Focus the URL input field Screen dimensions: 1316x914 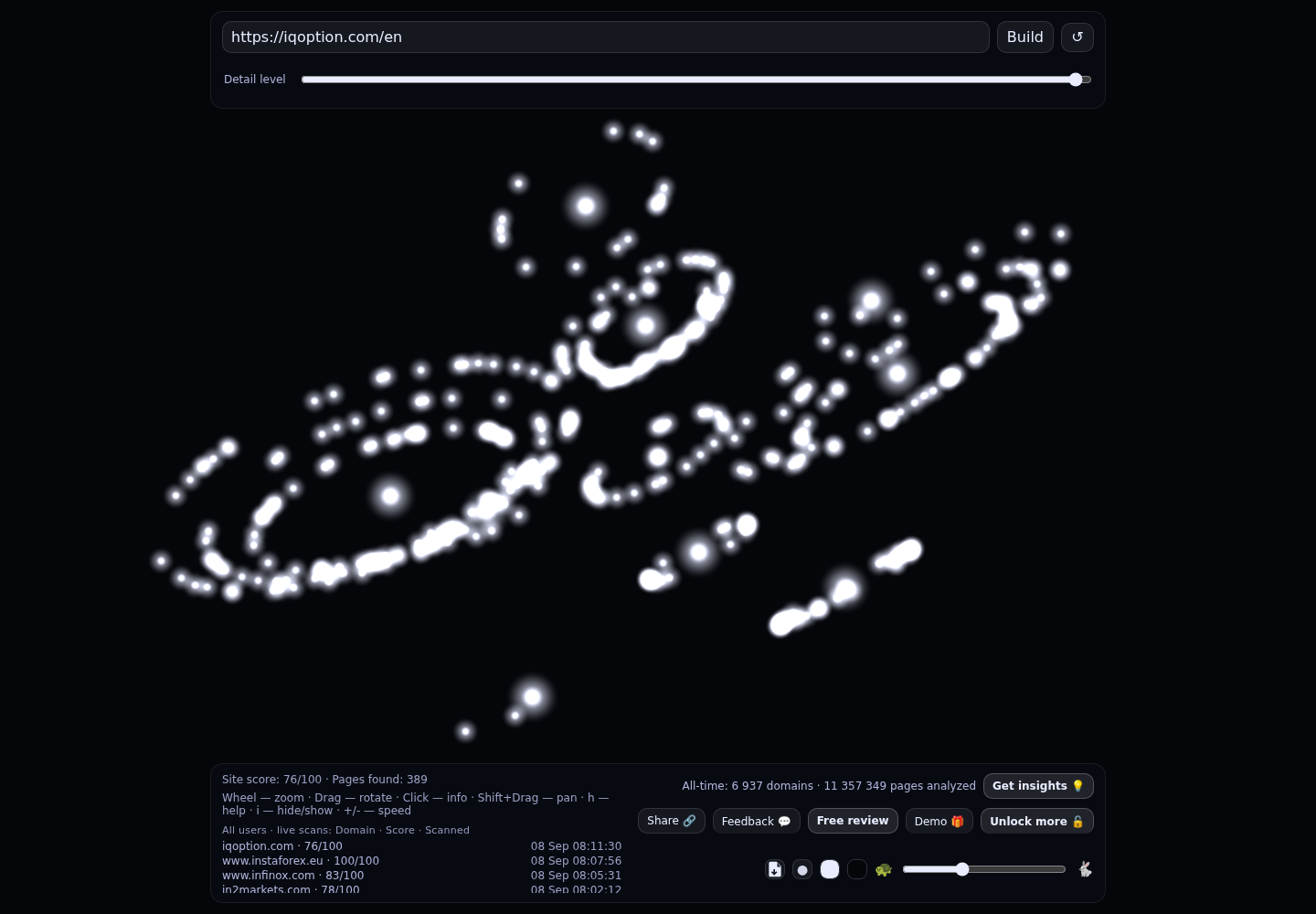(x=606, y=37)
